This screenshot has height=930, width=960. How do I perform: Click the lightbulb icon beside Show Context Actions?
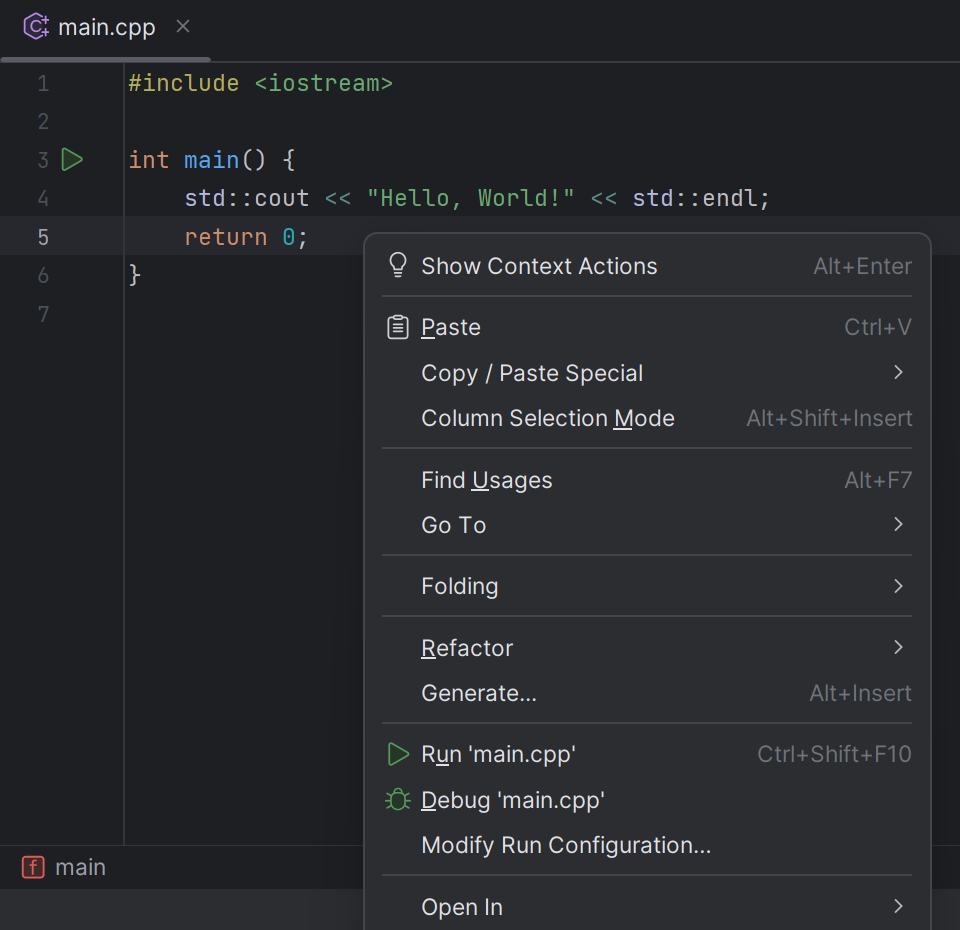coord(397,265)
